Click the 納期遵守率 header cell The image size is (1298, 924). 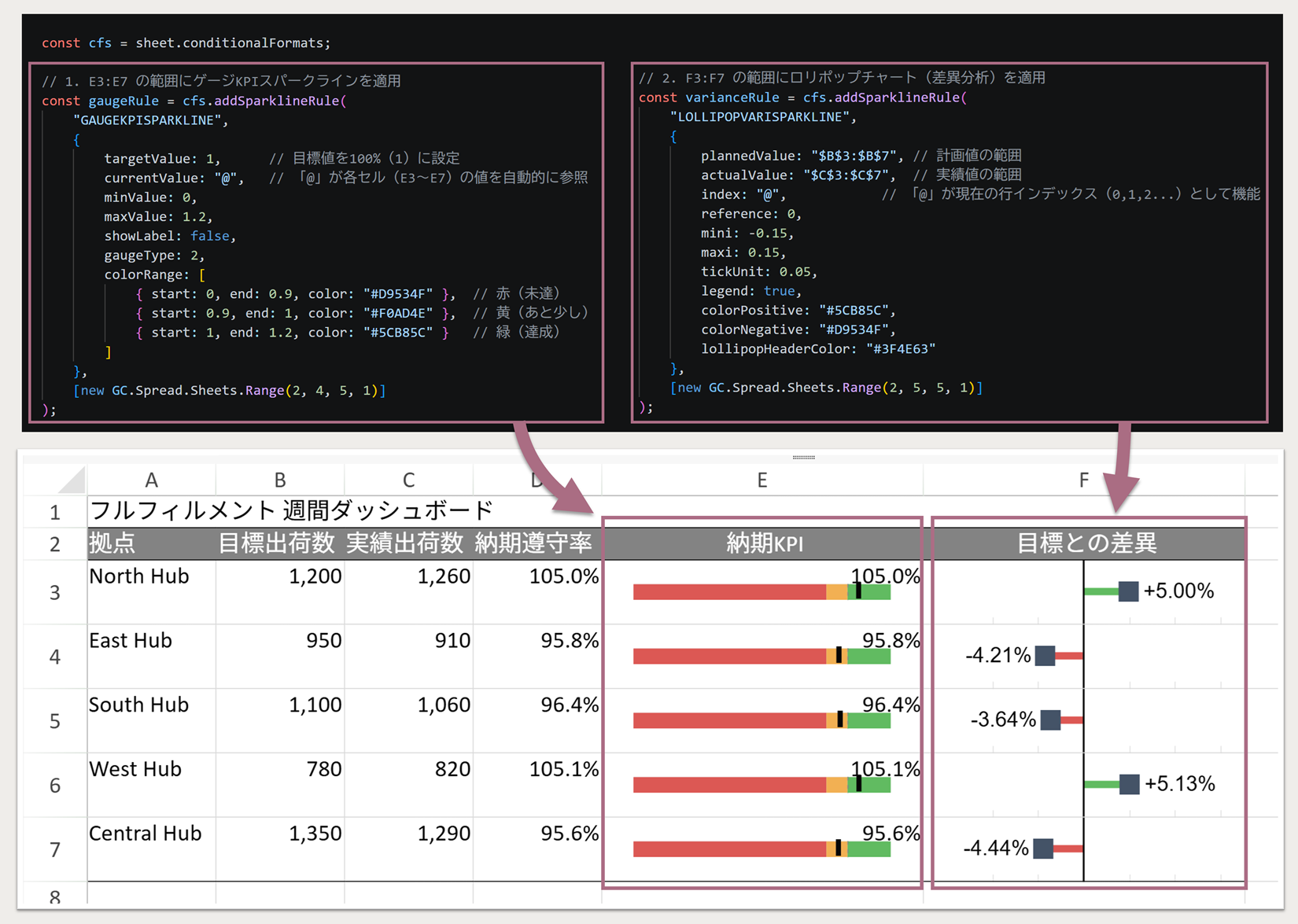[x=537, y=543]
